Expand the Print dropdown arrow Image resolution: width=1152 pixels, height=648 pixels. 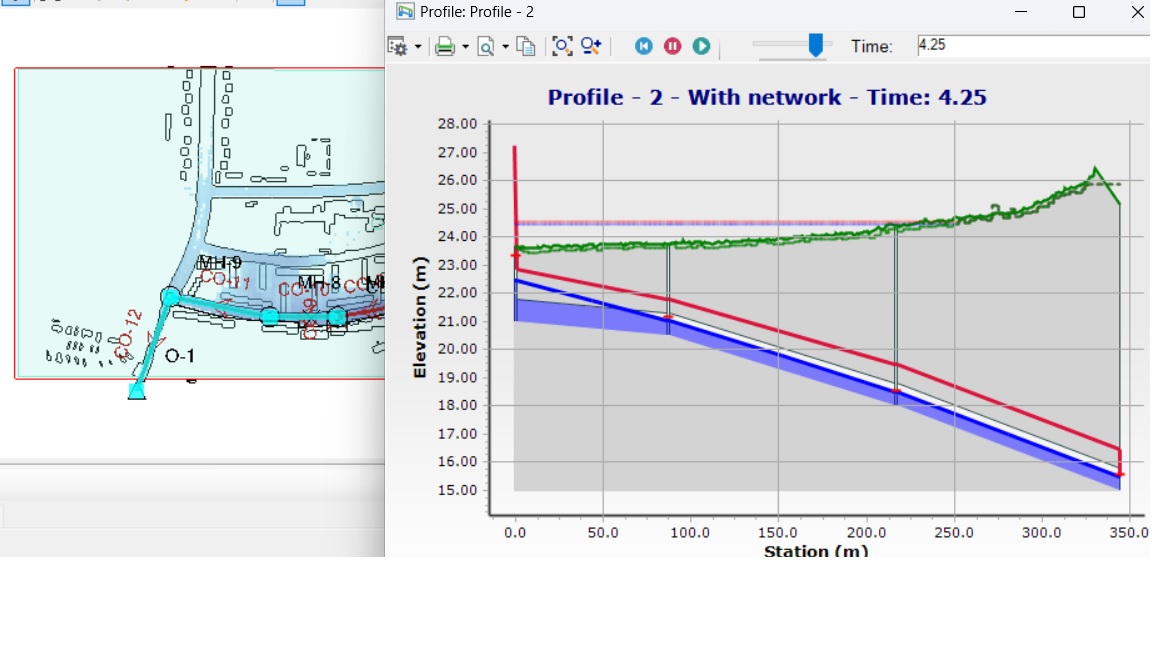[x=465, y=47]
